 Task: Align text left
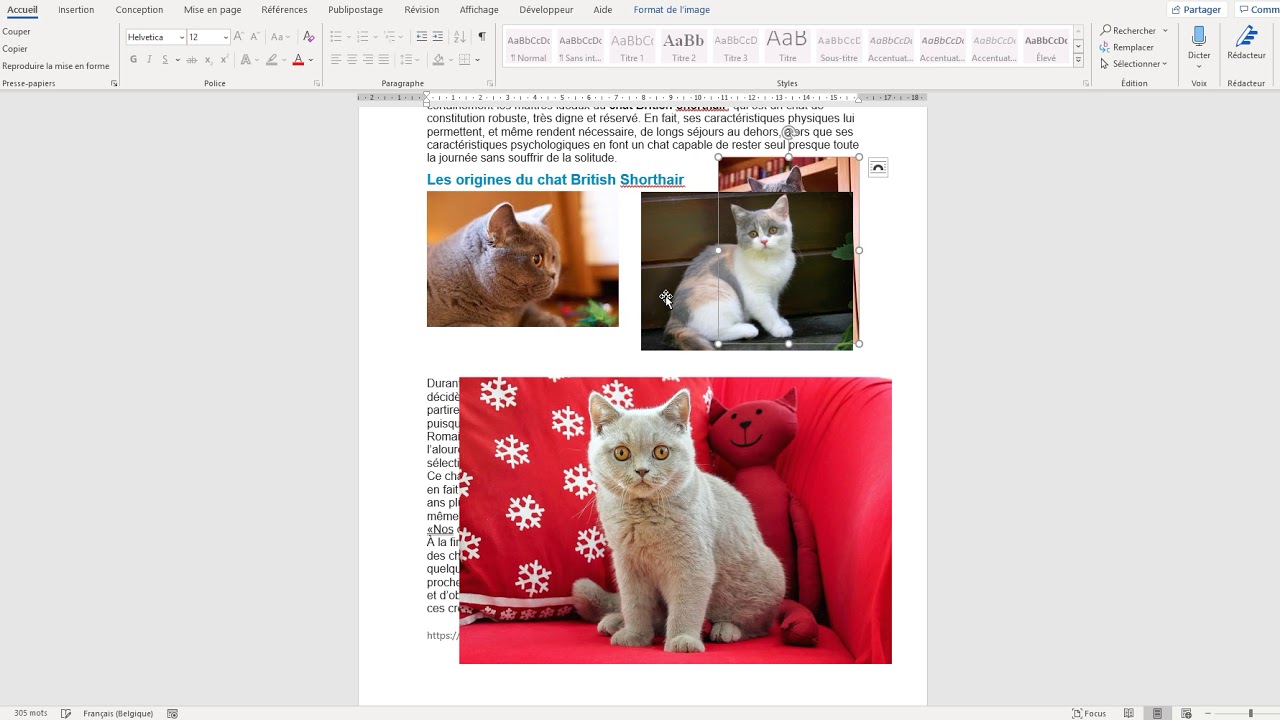336,60
